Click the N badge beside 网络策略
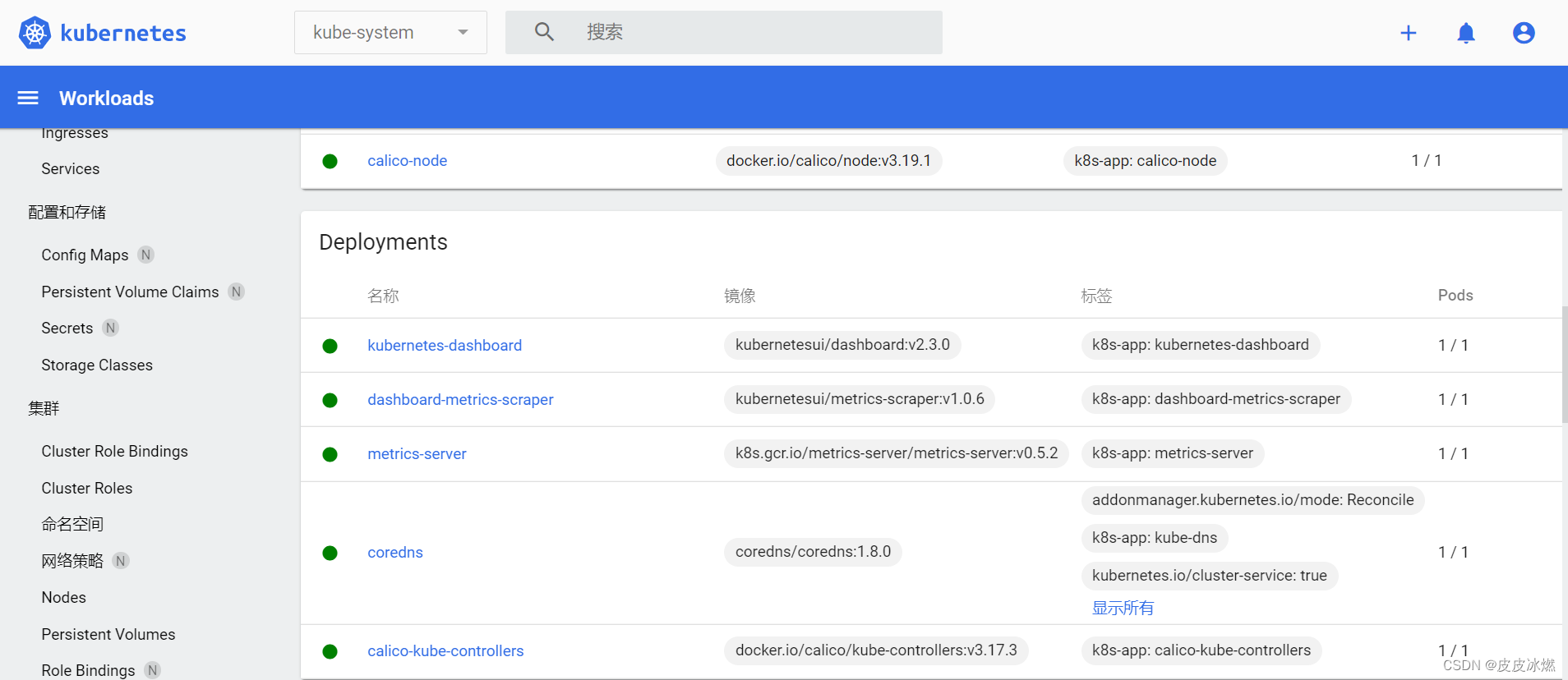The width and height of the screenshot is (1568, 680). (x=121, y=561)
